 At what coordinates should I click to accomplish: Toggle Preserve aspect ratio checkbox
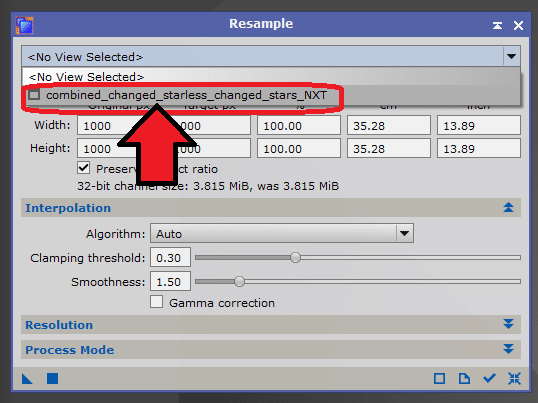(x=84, y=168)
